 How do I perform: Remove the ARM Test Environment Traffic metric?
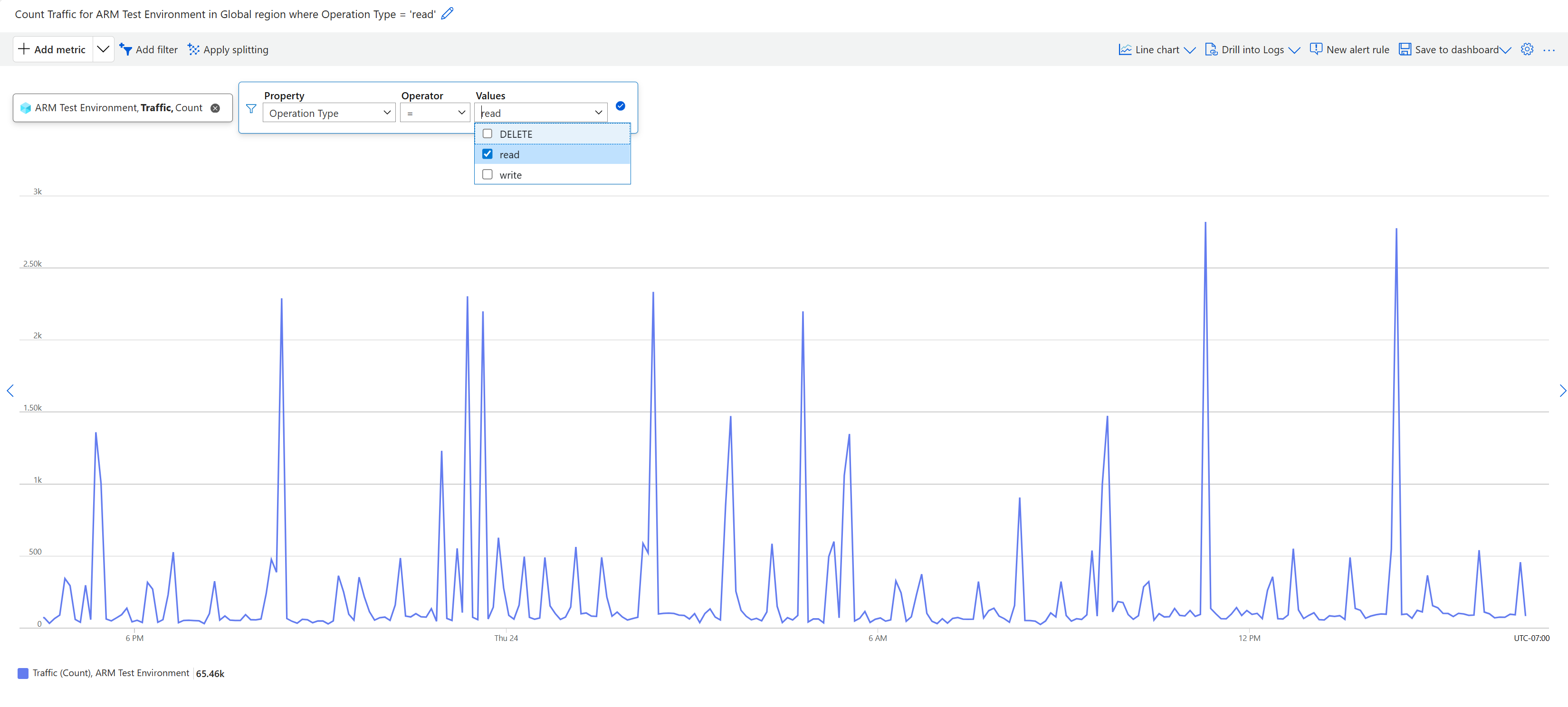[x=216, y=108]
